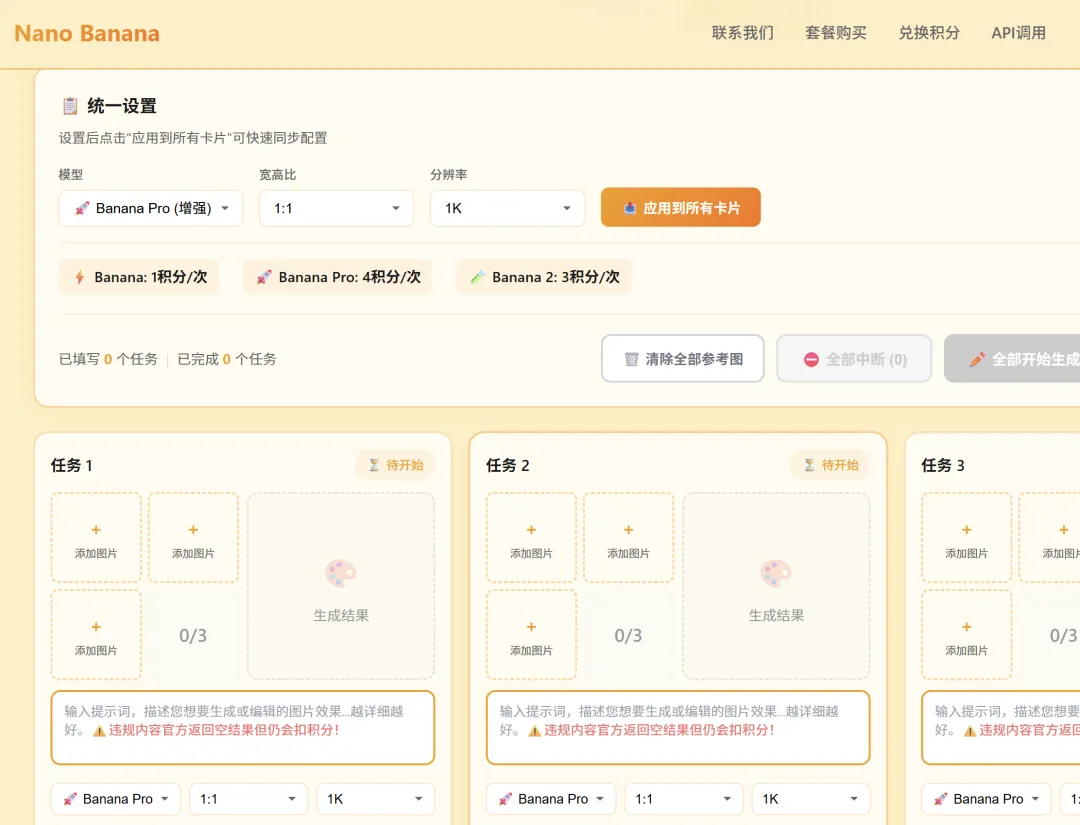Screen dimensions: 1080x825
Task: Add first reference image in 任务 1
Action: coord(96,537)
